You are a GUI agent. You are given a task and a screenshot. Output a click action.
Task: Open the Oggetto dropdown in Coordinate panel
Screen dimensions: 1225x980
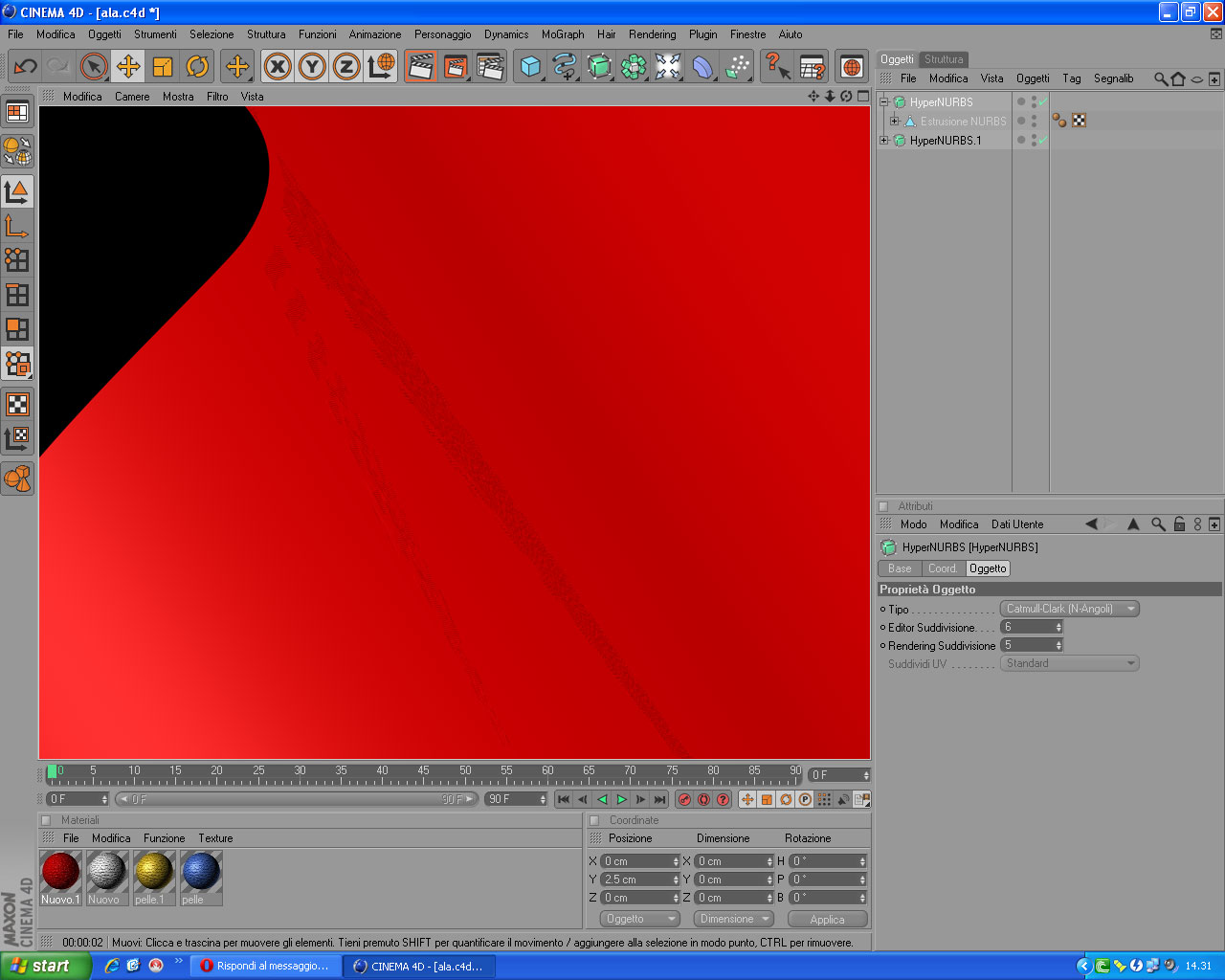coord(640,919)
